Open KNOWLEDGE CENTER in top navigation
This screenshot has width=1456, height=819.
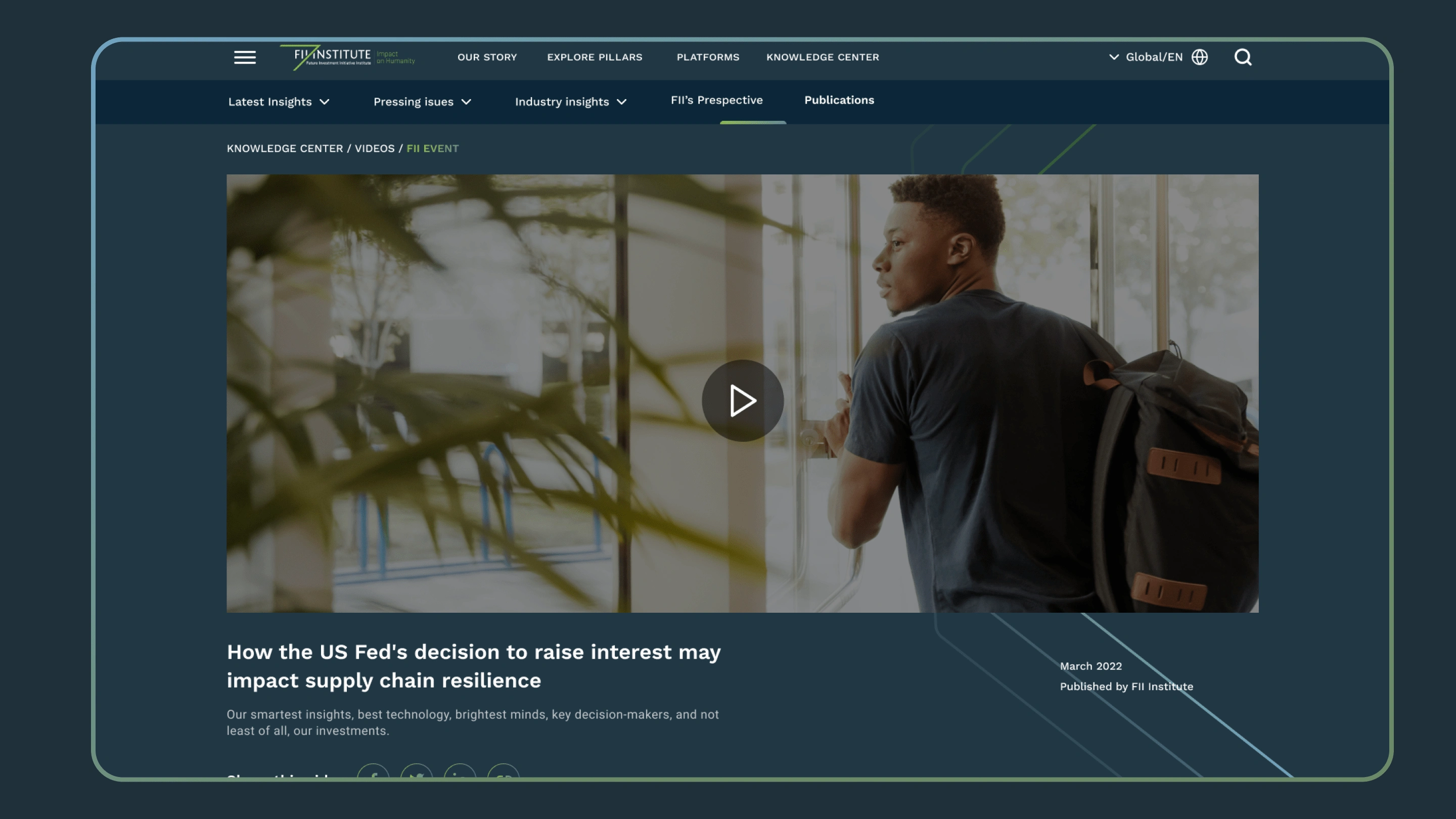[823, 57]
